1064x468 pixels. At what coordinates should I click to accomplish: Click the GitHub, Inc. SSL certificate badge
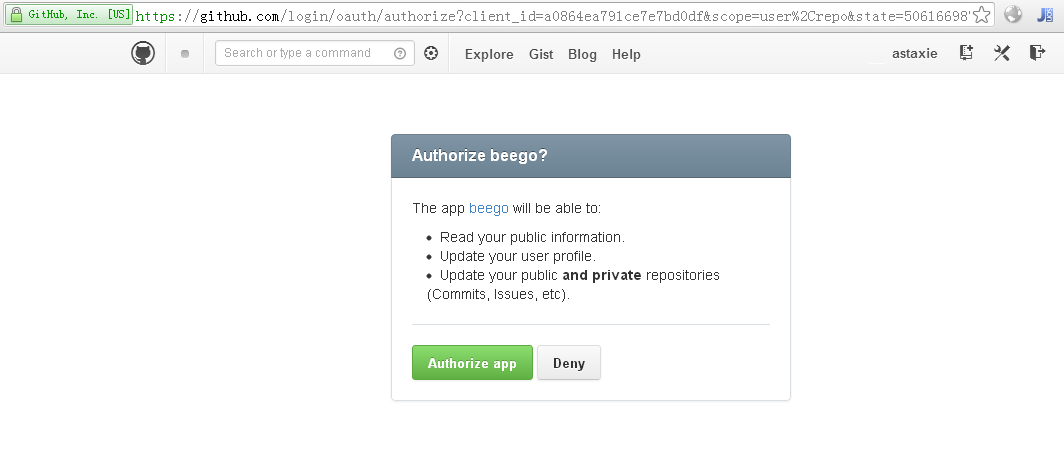[70, 15]
